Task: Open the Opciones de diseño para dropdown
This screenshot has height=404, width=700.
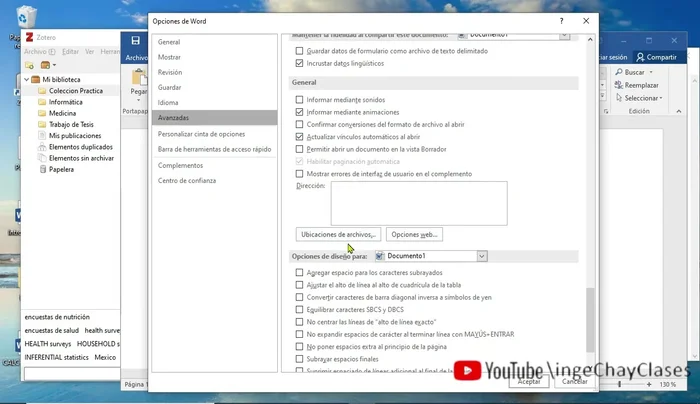Action: click(482, 256)
